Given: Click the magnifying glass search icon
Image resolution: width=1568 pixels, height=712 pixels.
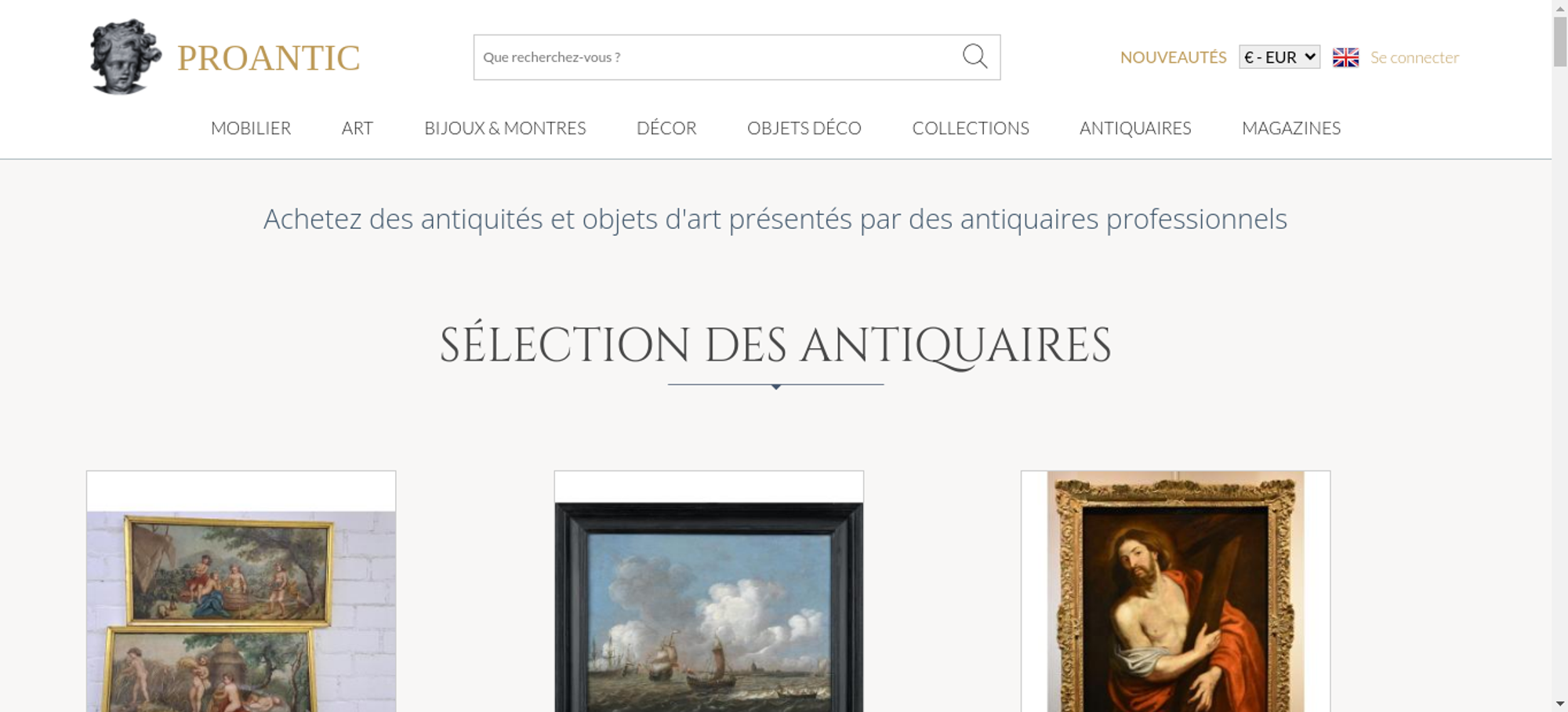Looking at the screenshot, I should click(975, 56).
